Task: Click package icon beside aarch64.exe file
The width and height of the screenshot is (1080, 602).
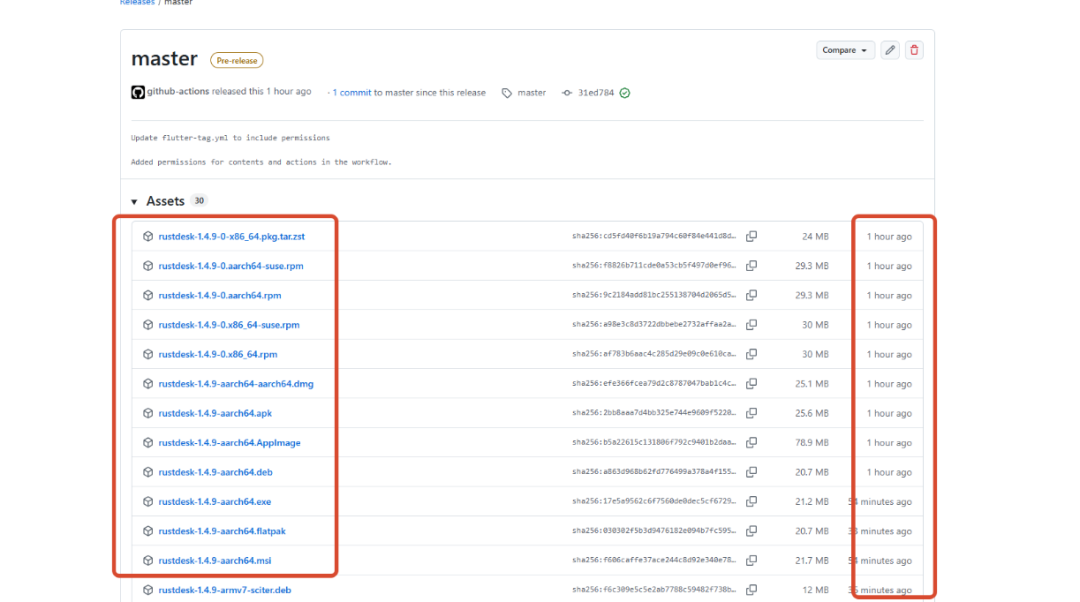Action: click(147, 502)
